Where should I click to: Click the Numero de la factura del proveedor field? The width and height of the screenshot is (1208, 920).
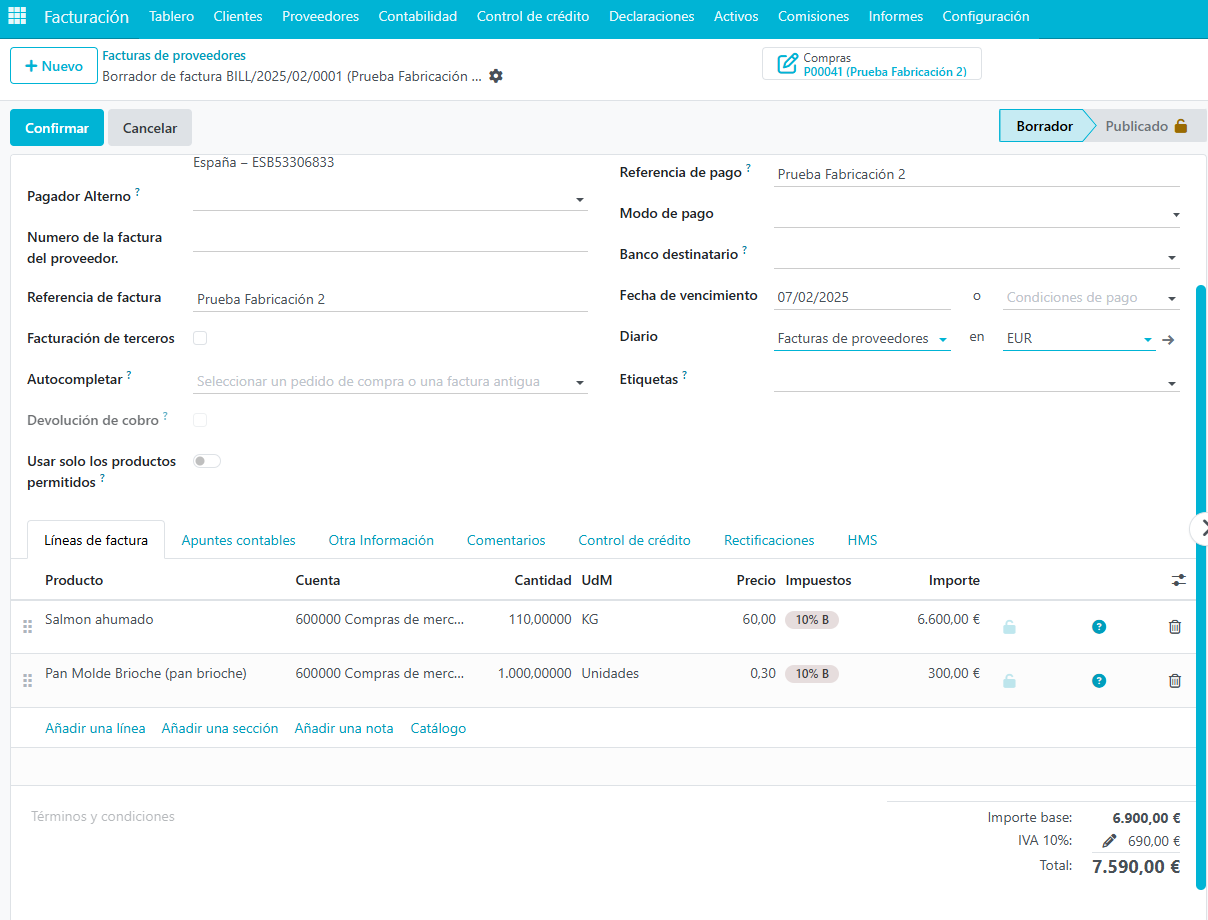(x=390, y=238)
